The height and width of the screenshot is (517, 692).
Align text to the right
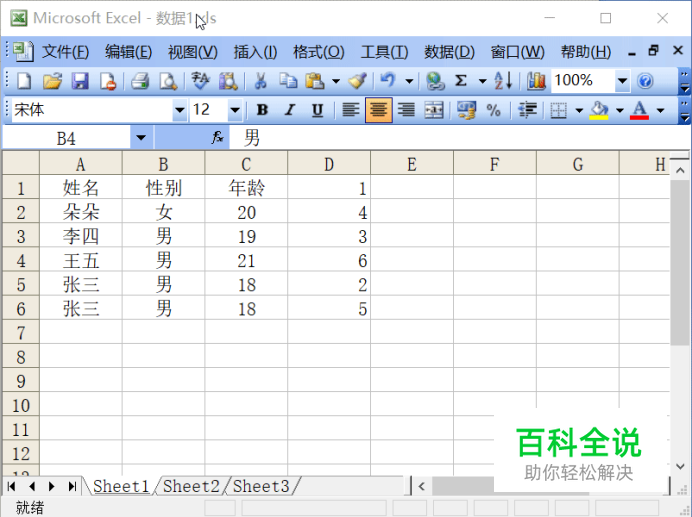[x=406, y=109]
